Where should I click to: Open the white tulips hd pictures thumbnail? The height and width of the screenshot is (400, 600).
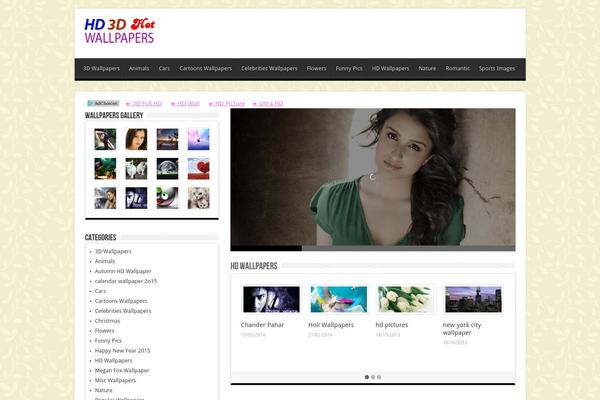point(406,299)
